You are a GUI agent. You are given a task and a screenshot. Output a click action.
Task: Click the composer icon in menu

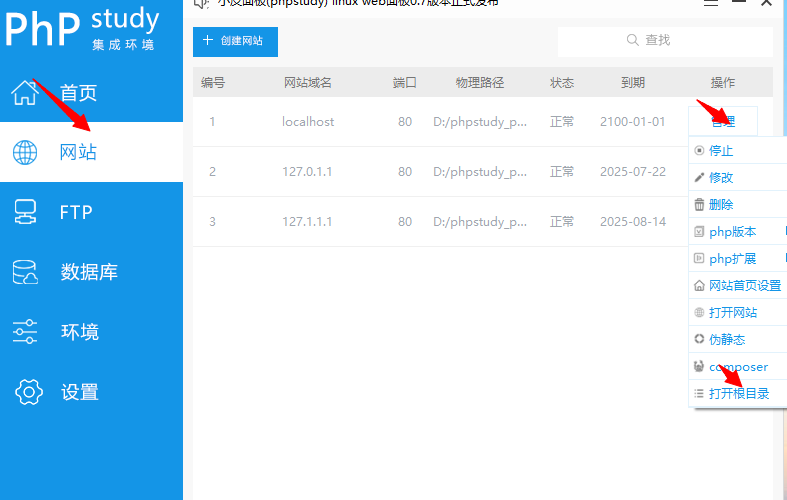point(699,366)
